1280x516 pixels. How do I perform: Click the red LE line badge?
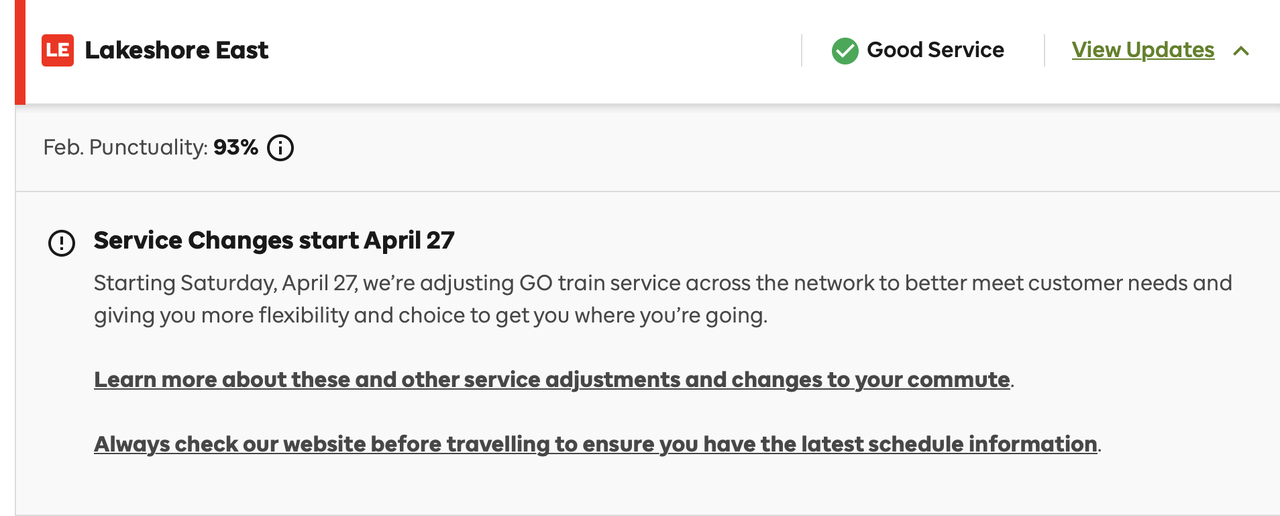[x=57, y=51]
